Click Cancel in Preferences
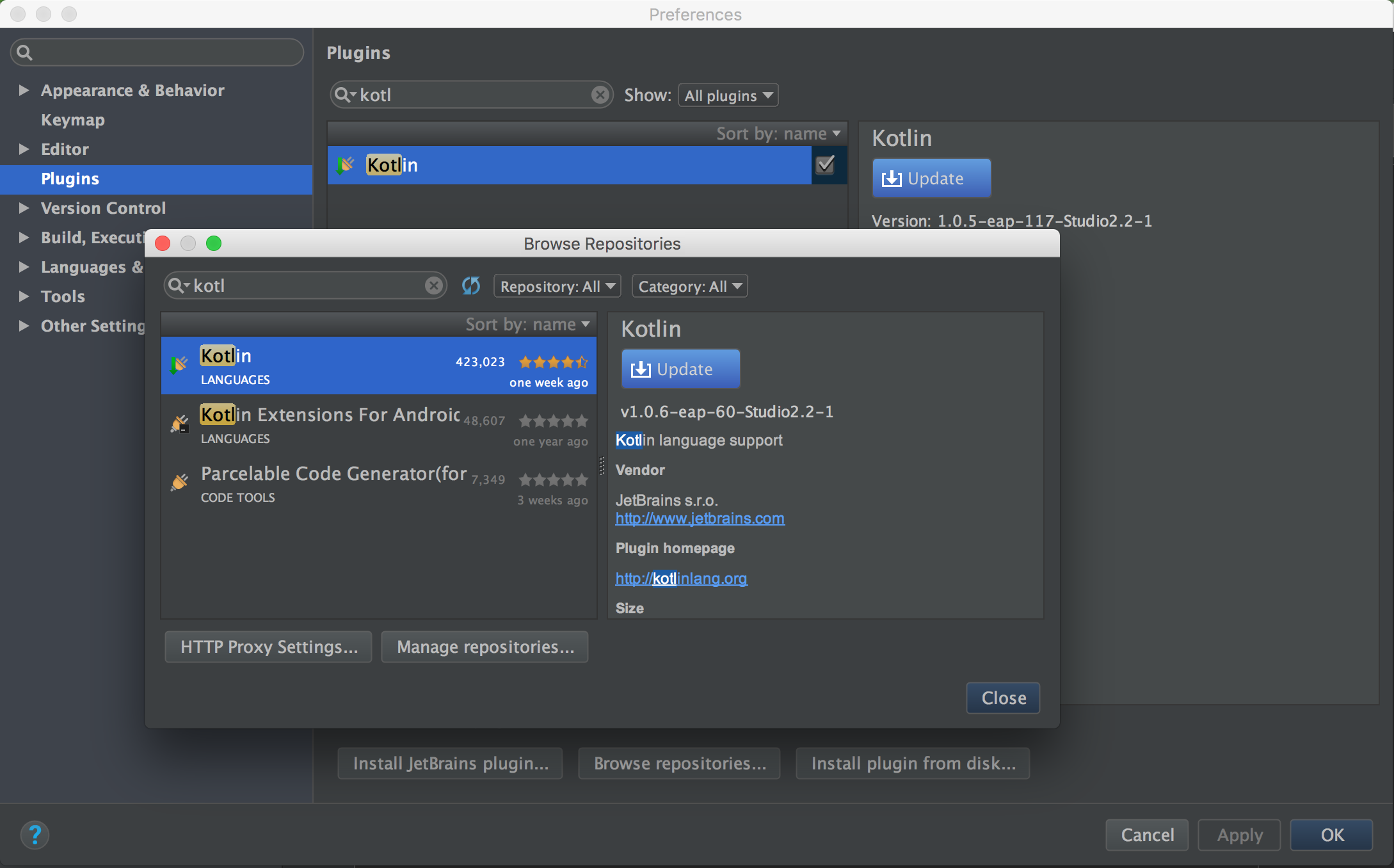 [1147, 835]
